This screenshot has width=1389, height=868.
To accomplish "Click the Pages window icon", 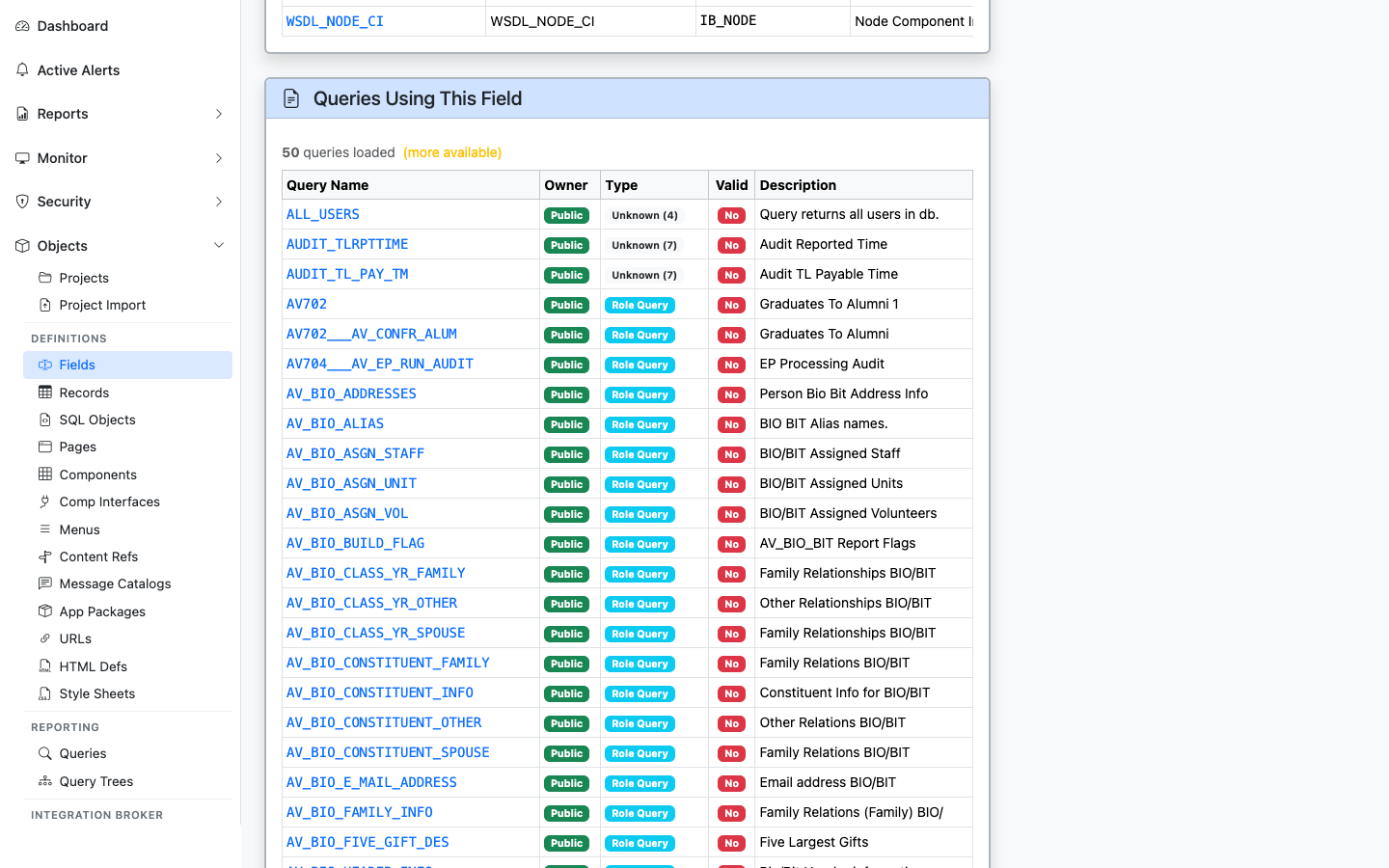I will point(45,447).
